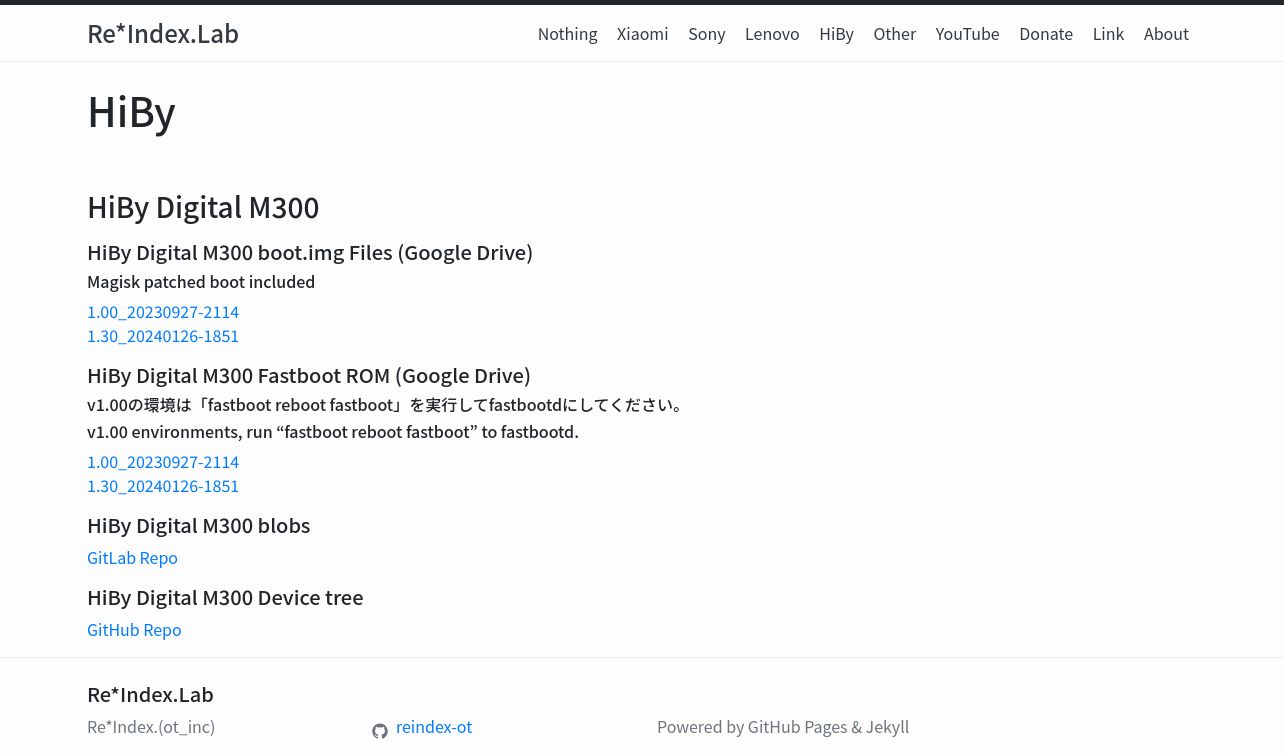Download boot.img 1.30_20240126-1851
Image resolution: width=1284 pixels, height=755 pixels.
point(163,336)
